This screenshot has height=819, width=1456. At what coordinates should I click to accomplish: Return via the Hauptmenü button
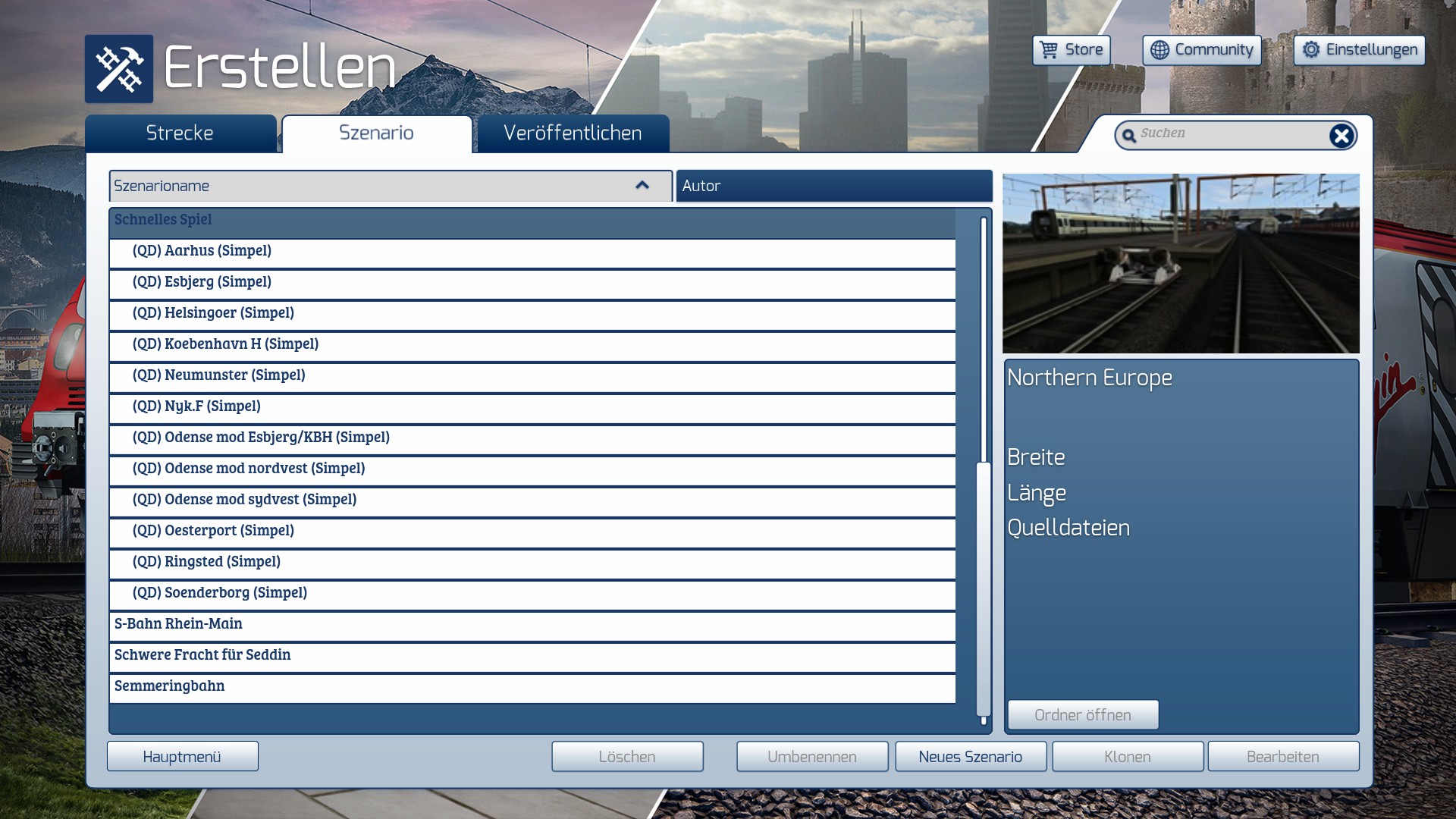182,756
